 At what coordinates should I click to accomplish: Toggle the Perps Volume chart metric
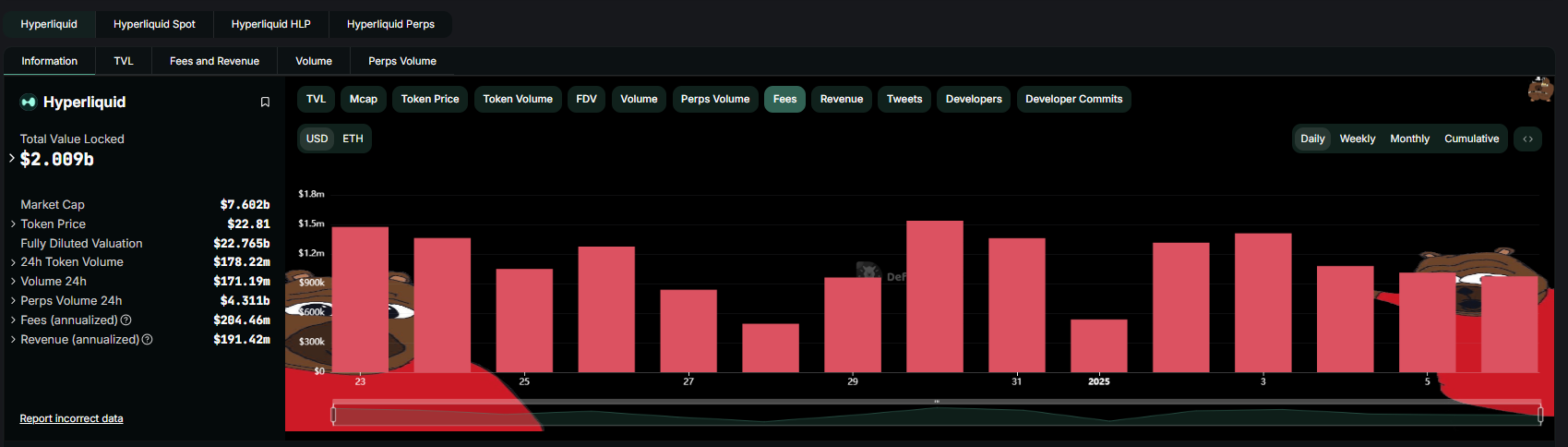pyautogui.click(x=715, y=99)
